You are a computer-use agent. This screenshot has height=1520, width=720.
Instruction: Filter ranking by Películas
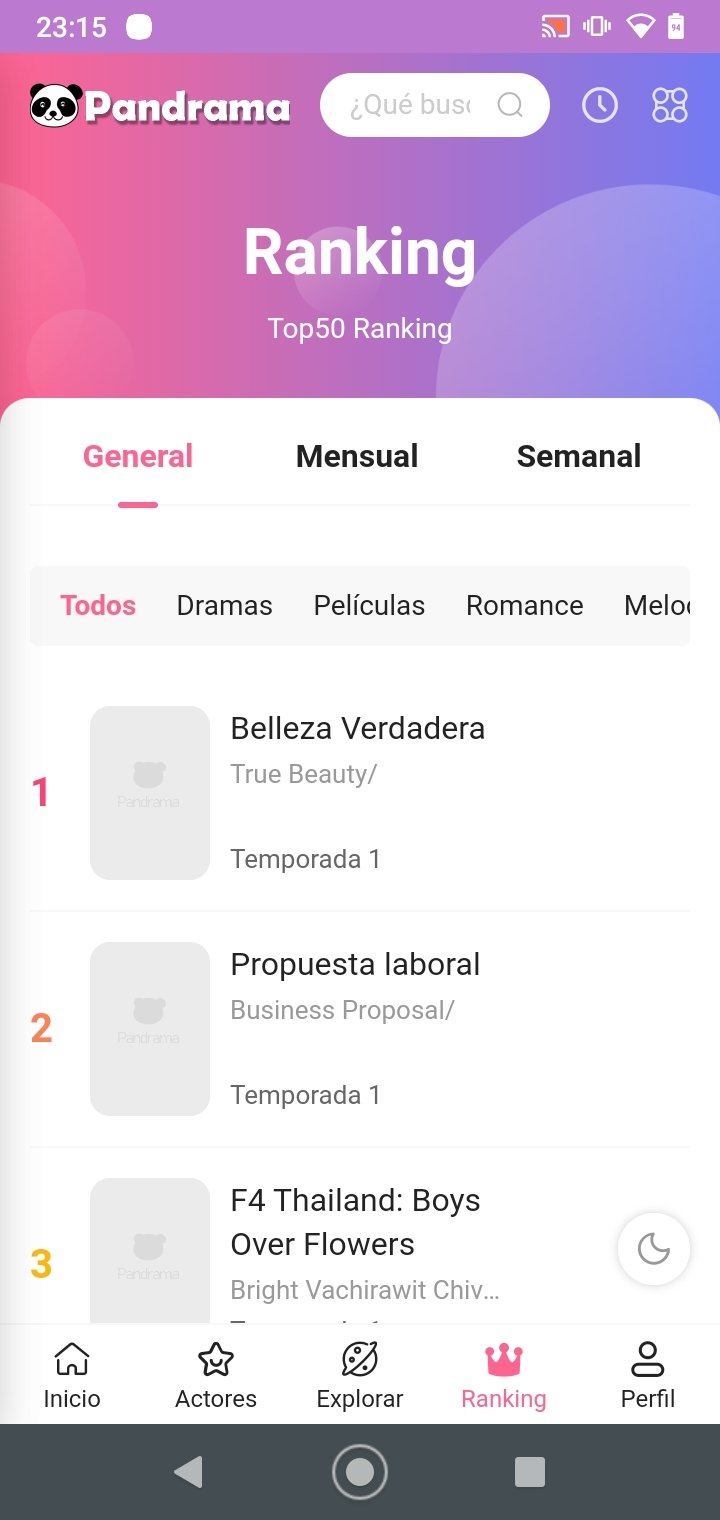(x=369, y=605)
